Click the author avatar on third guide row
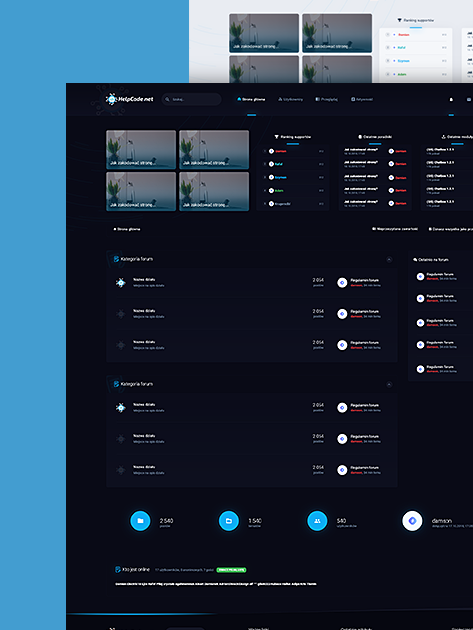 (391, 177)
